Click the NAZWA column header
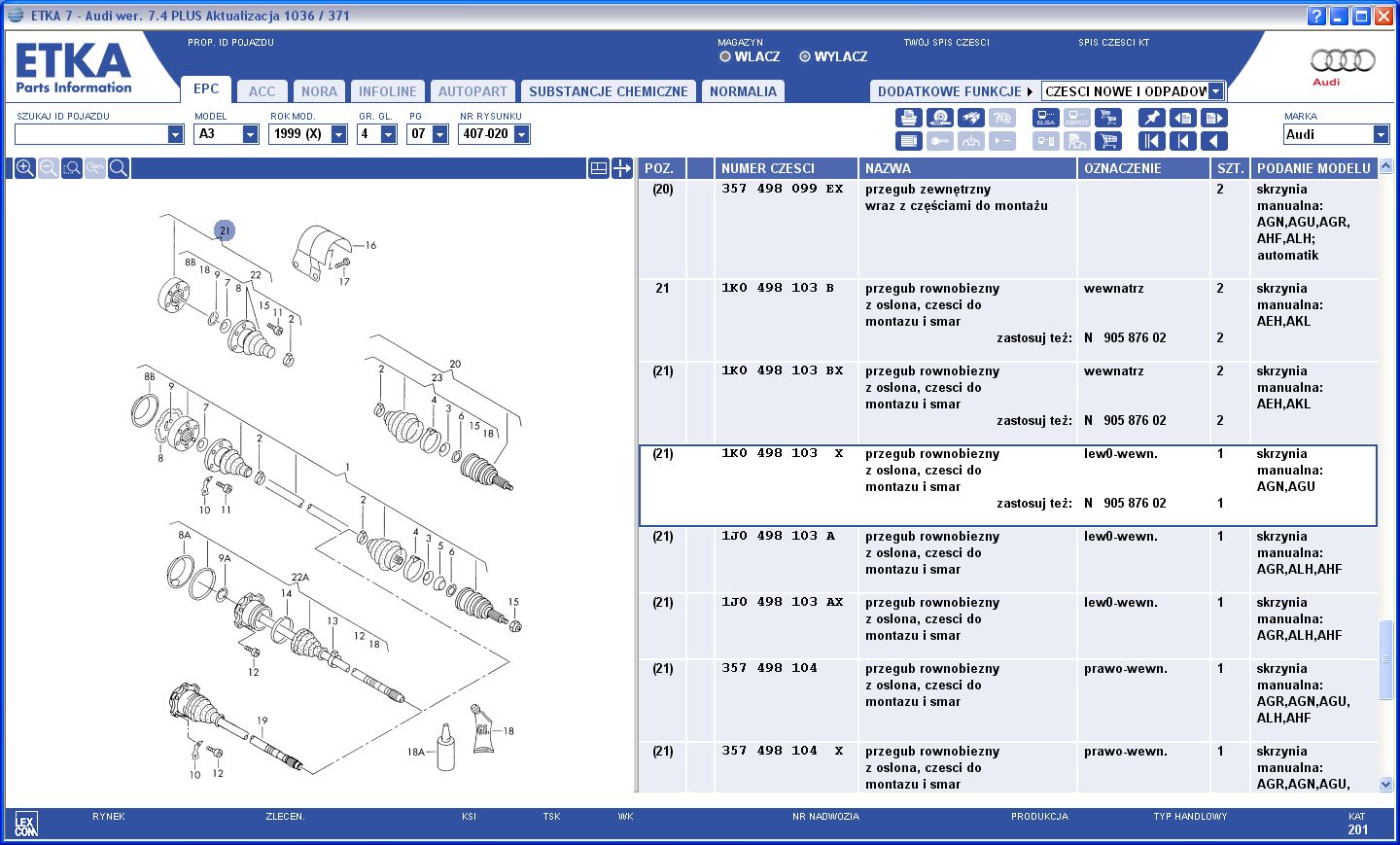This screenshot has height=845, width=1400. [967, 168]
